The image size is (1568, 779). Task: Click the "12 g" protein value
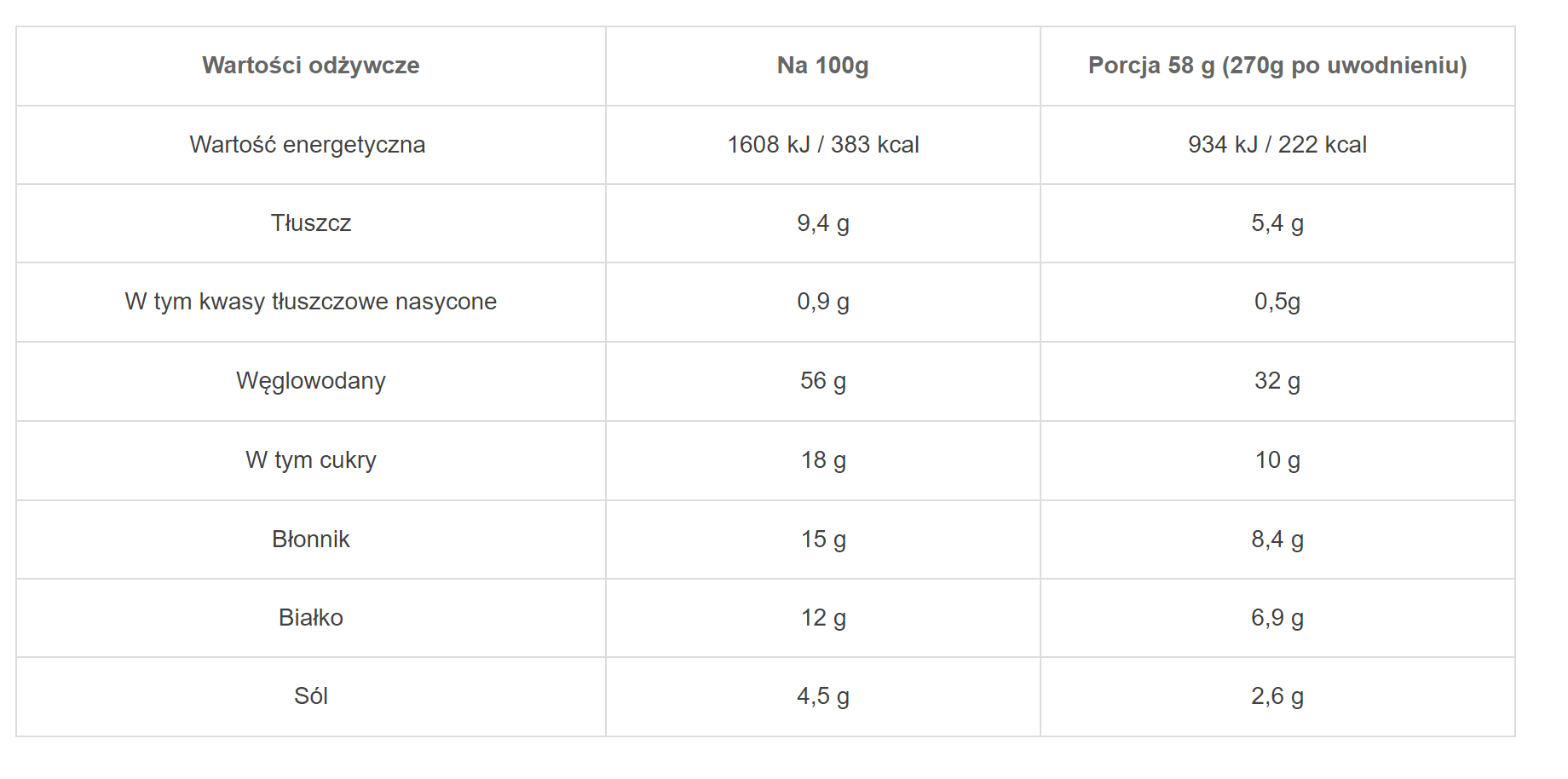point(822,618)
